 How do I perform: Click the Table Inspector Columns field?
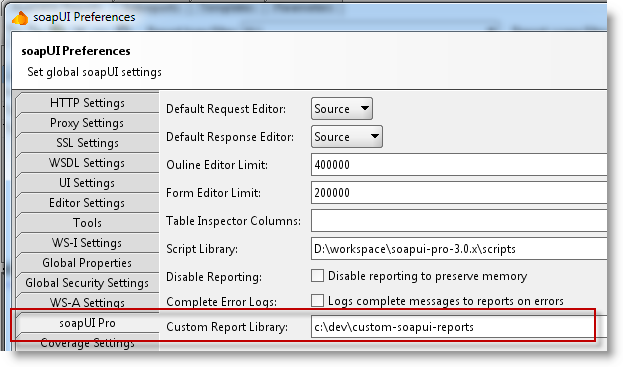point(459,221)
